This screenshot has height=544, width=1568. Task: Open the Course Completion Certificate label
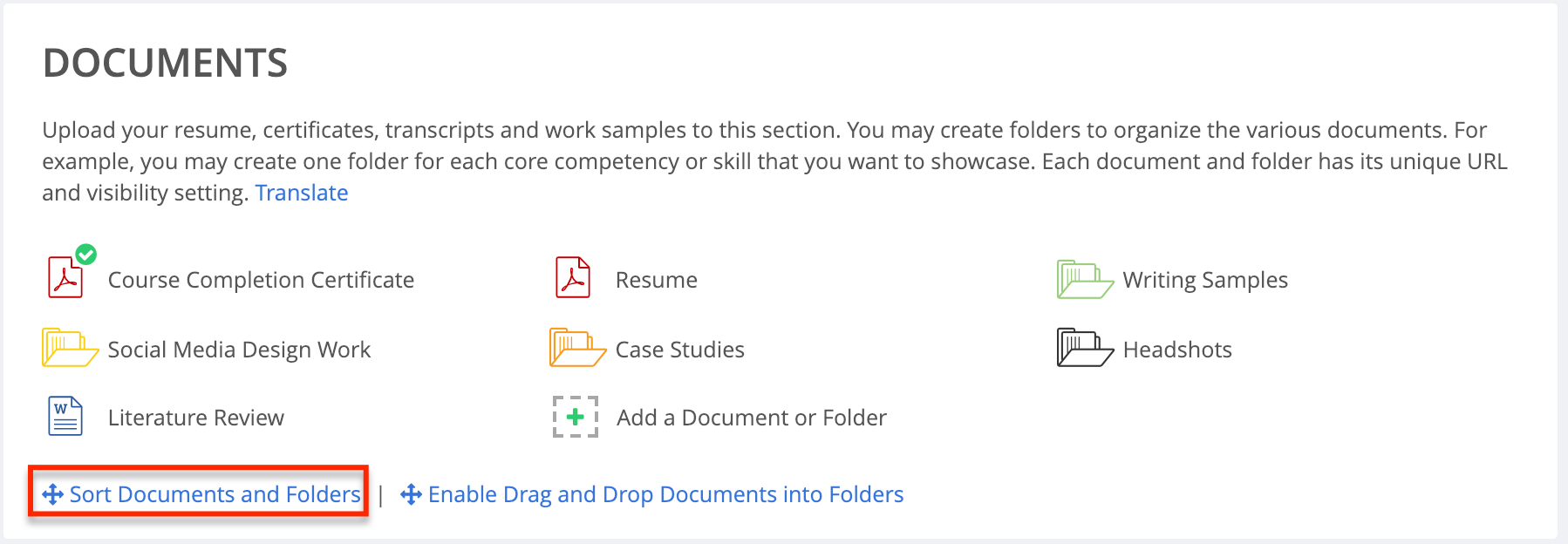pyautogui.click(x=261, y=280)
